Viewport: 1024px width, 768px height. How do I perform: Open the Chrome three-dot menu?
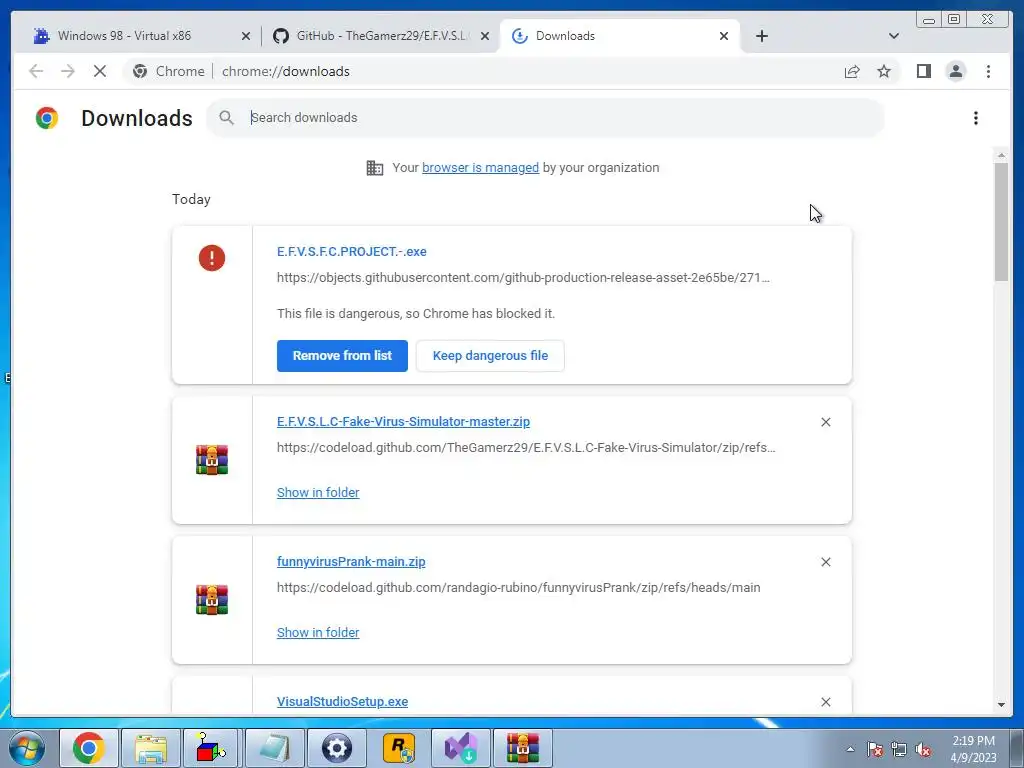(x=988, y=71)
